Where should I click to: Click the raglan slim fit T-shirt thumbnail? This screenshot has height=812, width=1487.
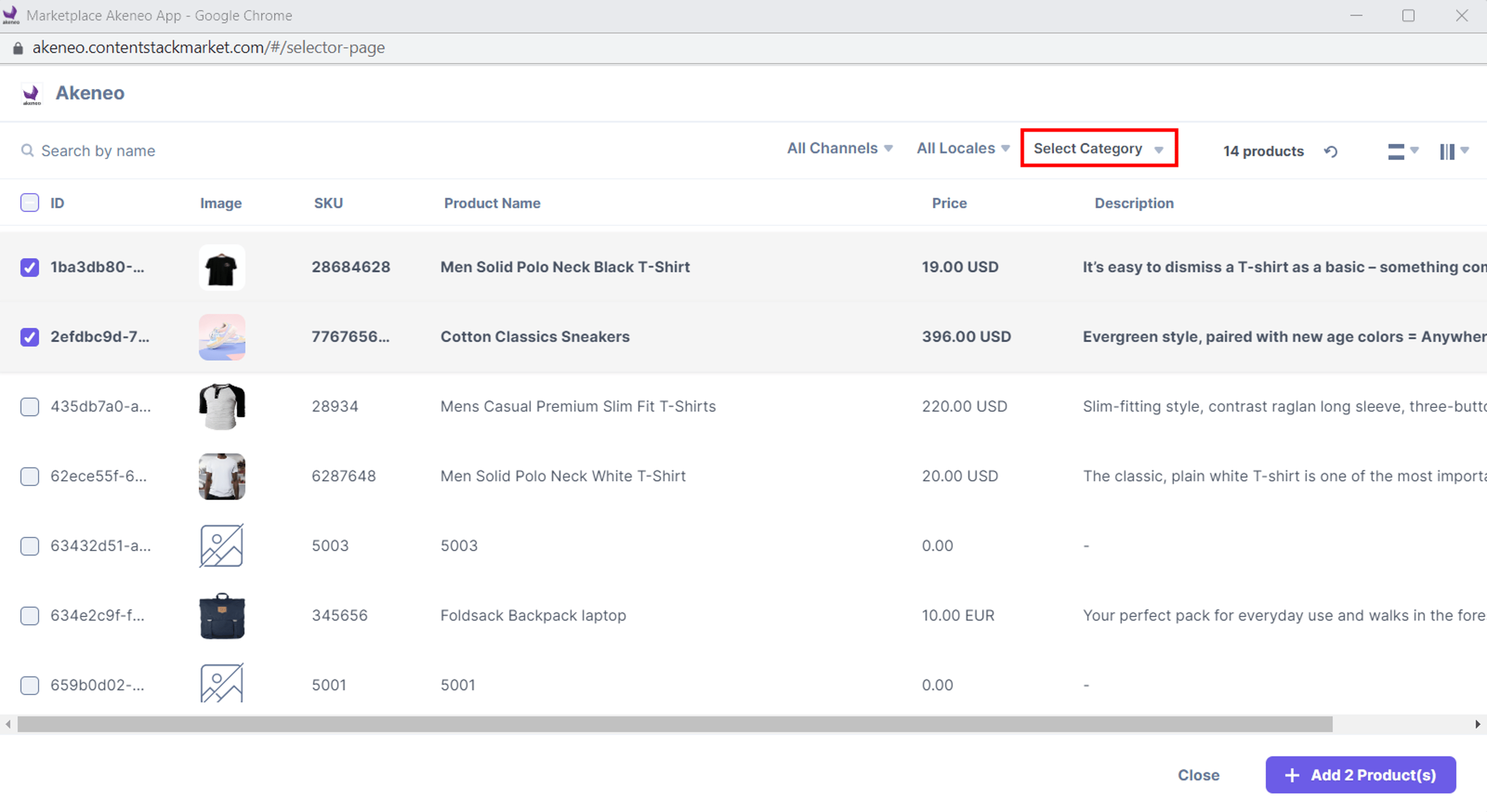coord(222,406)
